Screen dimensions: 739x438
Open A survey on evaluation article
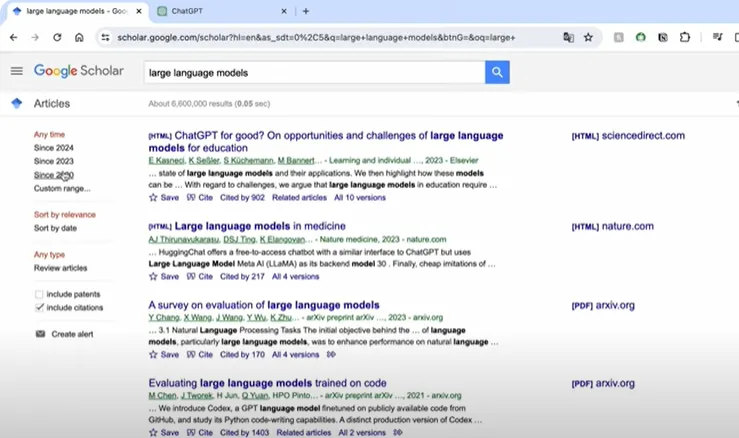point(264,305)
